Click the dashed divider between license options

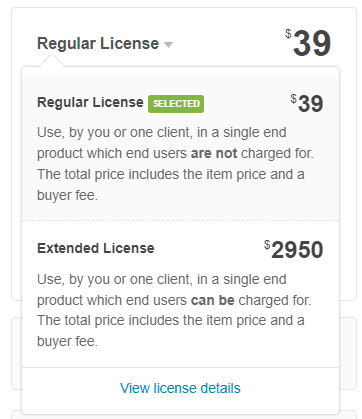click(180, 220)
